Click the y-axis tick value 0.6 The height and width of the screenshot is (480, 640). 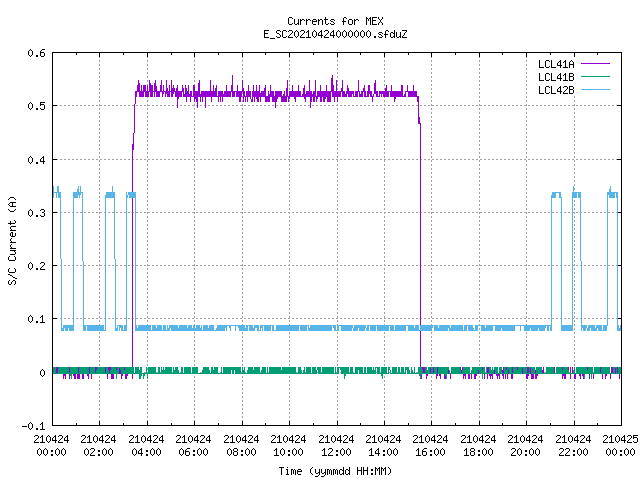coord(36,53)
